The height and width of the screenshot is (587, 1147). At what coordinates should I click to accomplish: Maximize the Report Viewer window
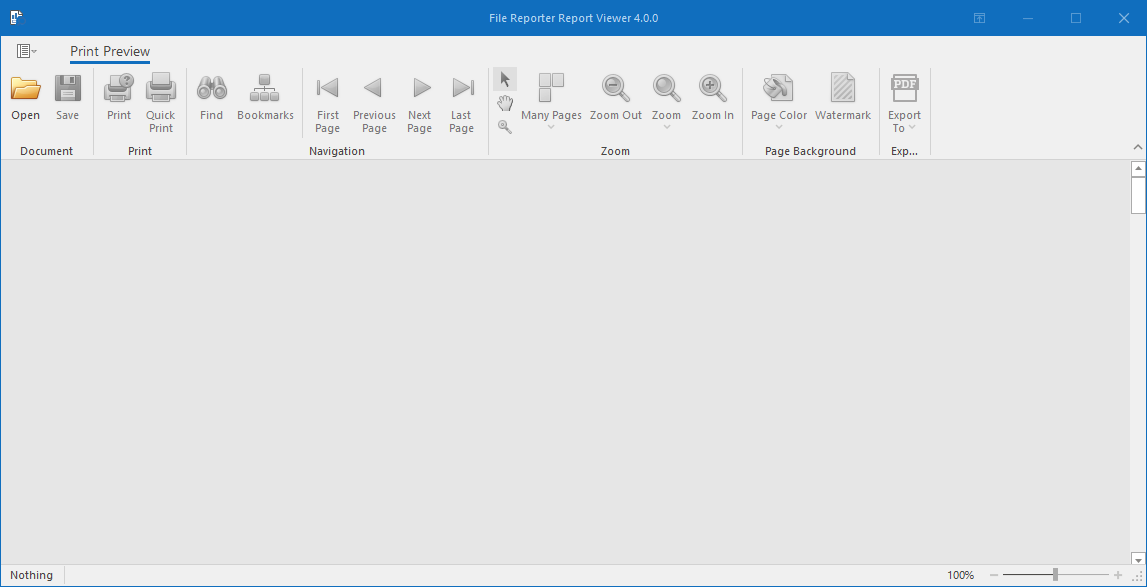(x=1076, y=18)
